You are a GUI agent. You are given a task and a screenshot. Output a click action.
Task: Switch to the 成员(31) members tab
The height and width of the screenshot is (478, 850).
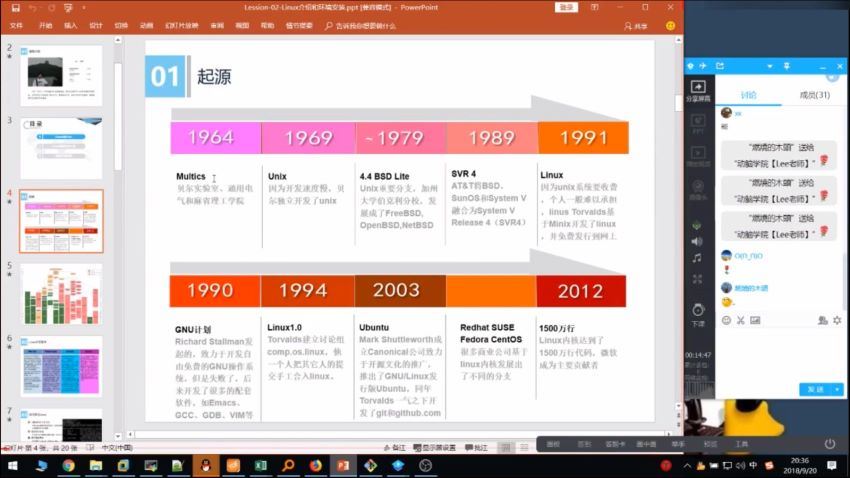(x=814, y=95)
